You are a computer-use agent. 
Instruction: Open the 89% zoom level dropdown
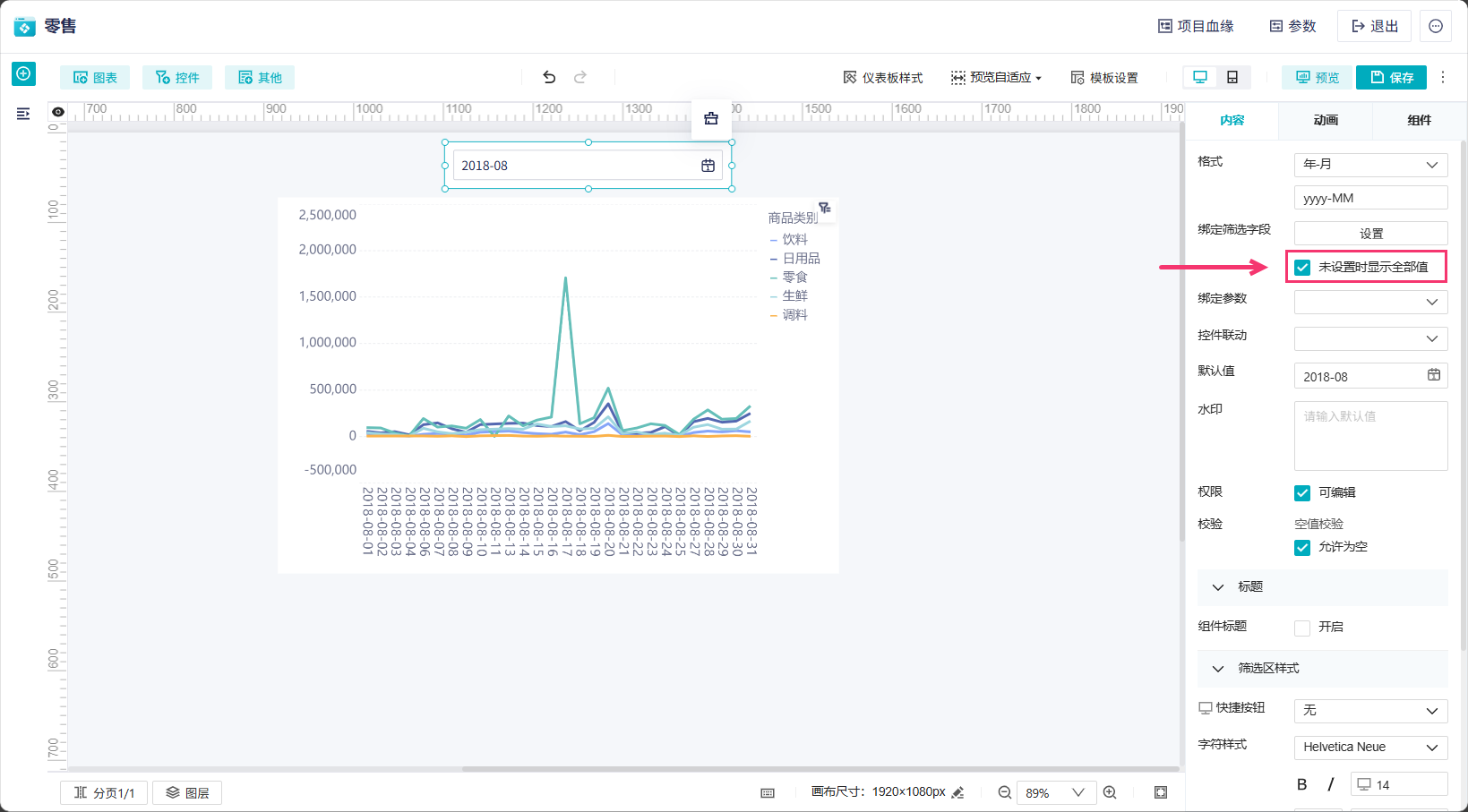coord(1056,792)
